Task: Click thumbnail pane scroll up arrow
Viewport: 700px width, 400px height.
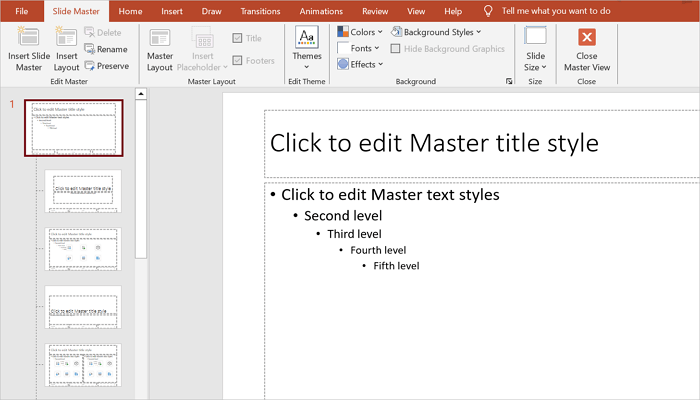Action: tap(141, 94)
